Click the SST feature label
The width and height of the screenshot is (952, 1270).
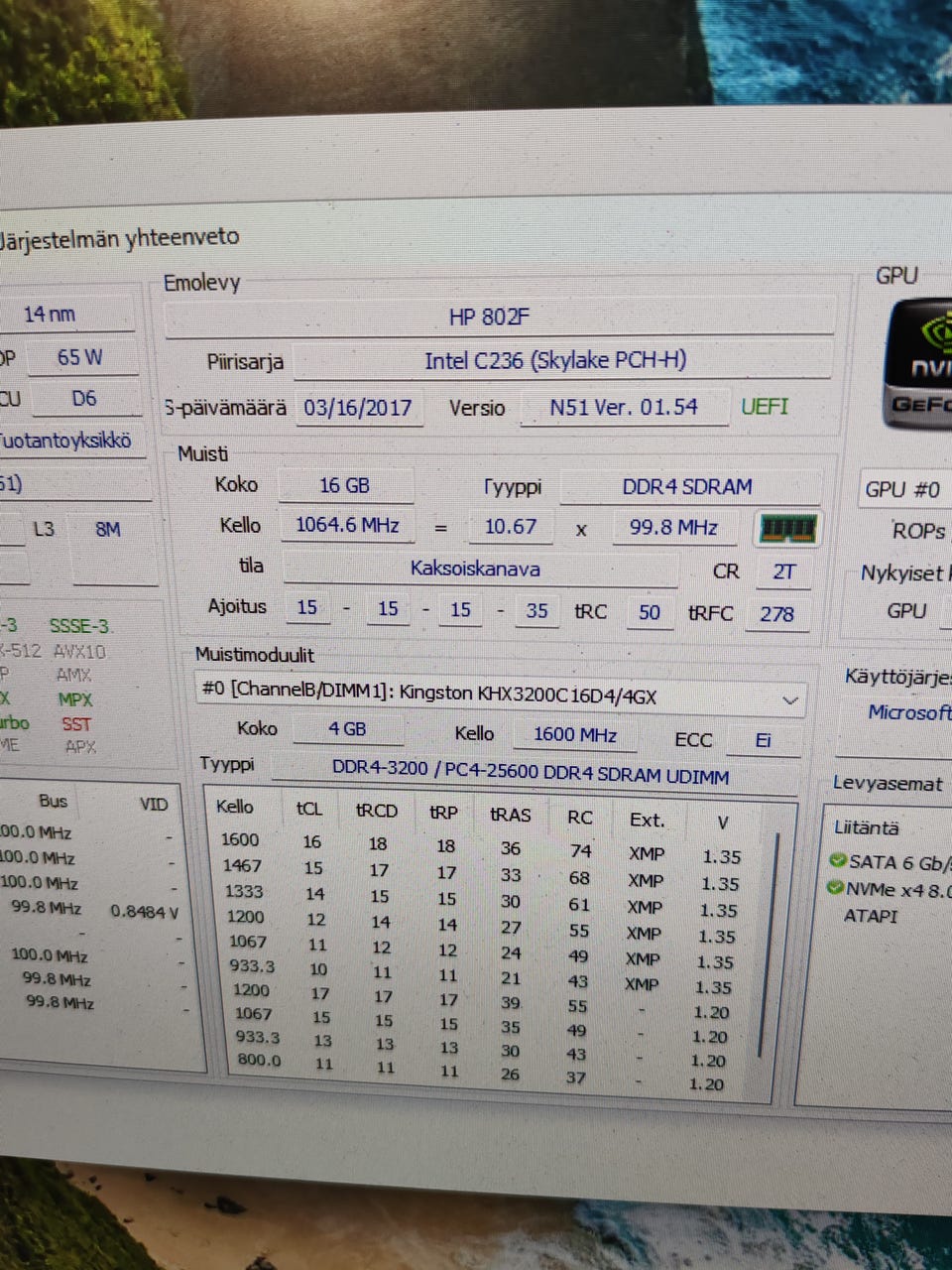(x=76, y=724)
